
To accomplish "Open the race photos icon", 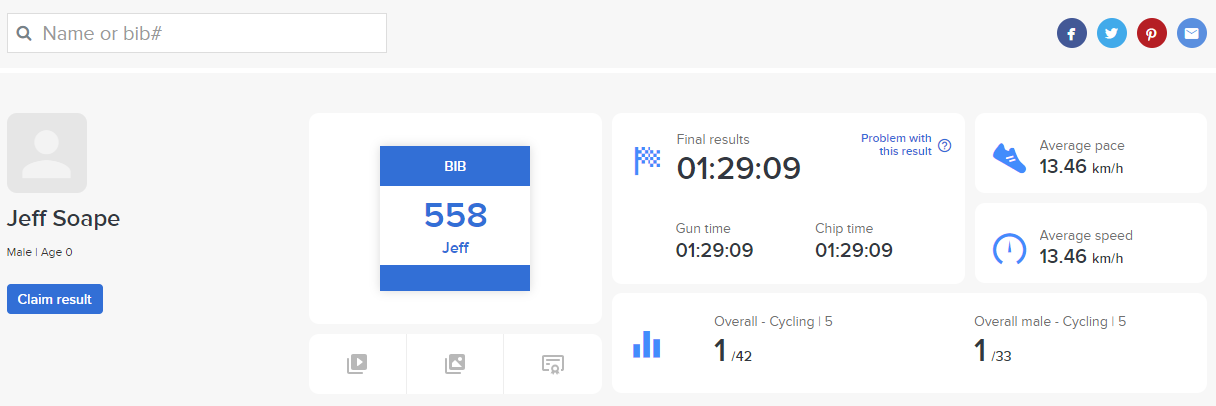I will click(x=455, y=364).
